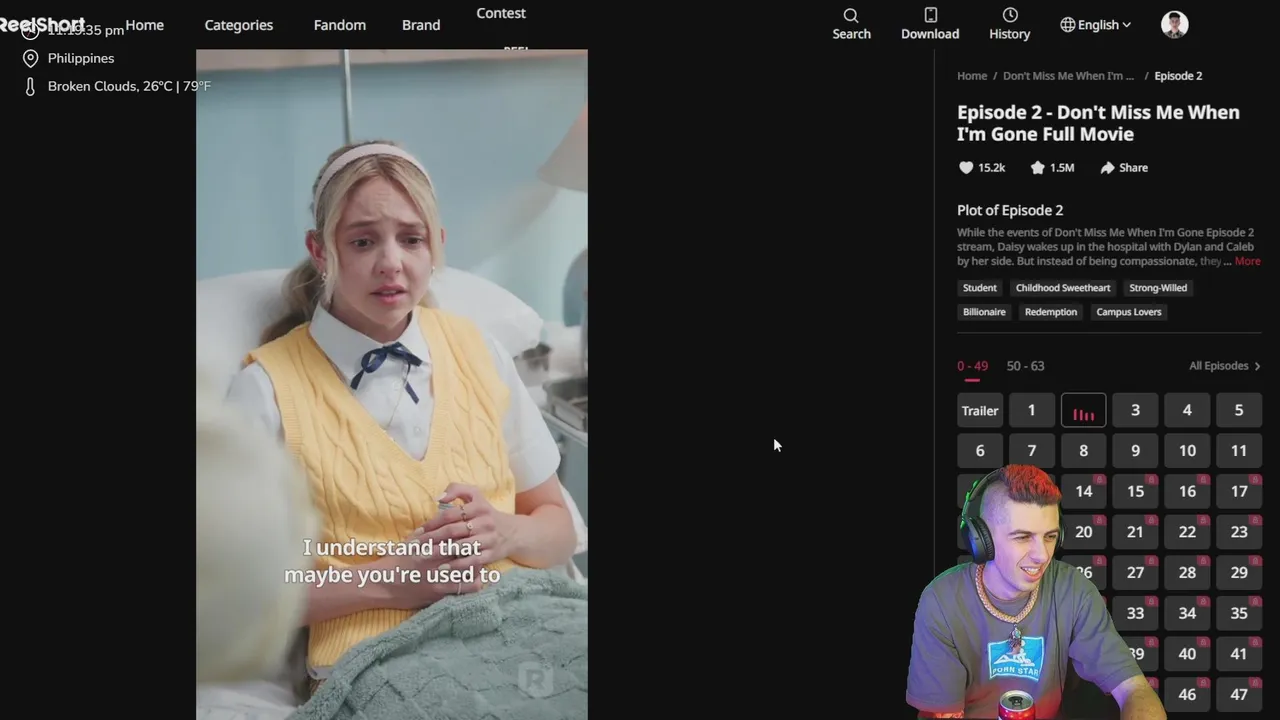Select the Campus Lovers tag
This screenshot has height=720, width=1280.
1129,312
